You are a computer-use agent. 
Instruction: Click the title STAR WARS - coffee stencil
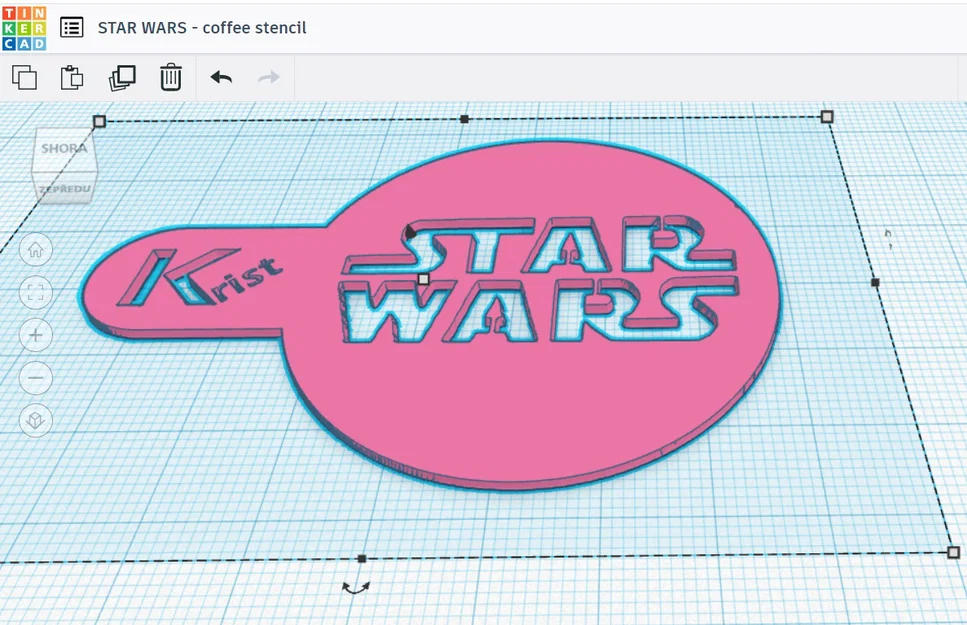pos(200,28)
